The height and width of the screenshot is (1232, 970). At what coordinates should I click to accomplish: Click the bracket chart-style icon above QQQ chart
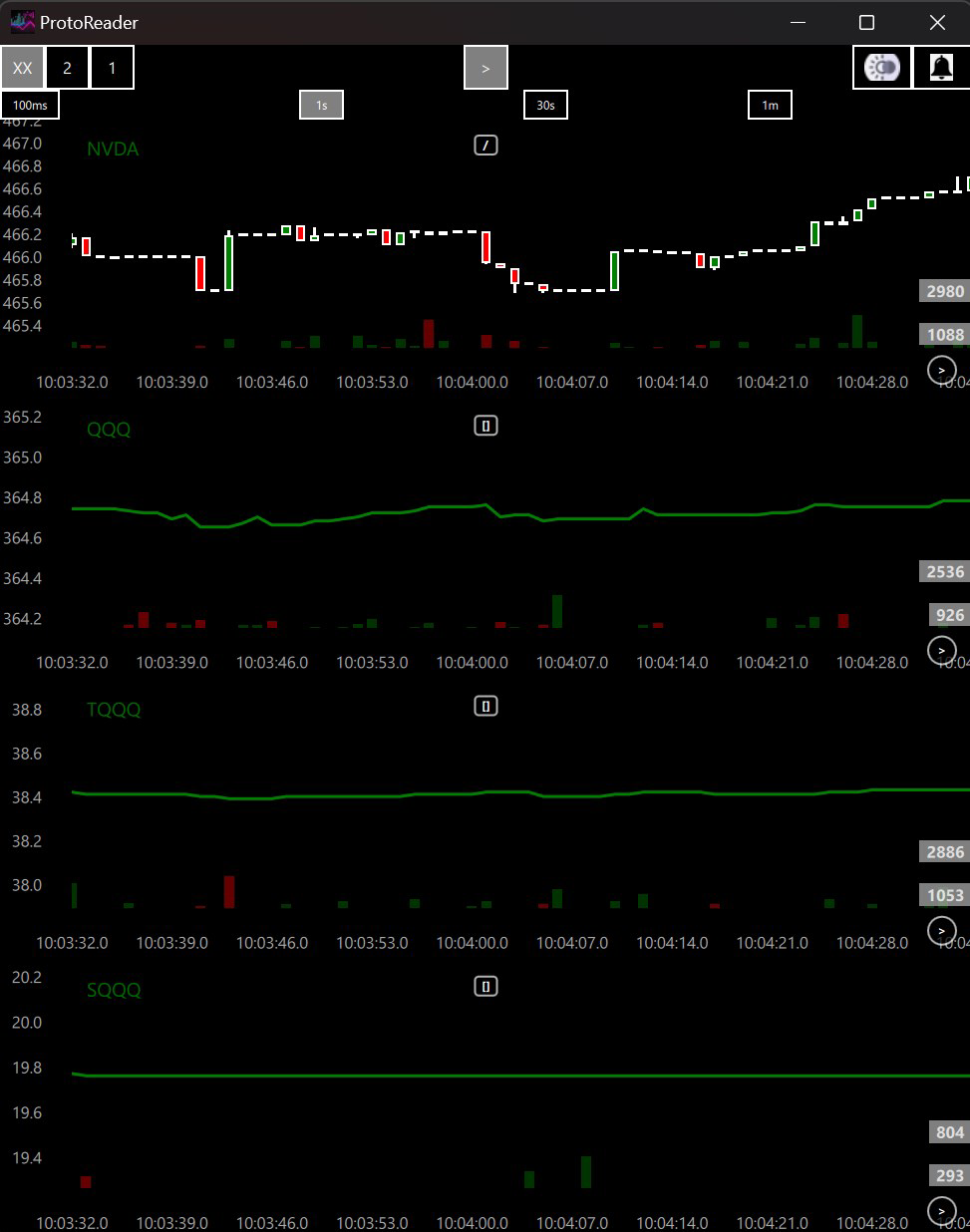click(x=485, y=425)
